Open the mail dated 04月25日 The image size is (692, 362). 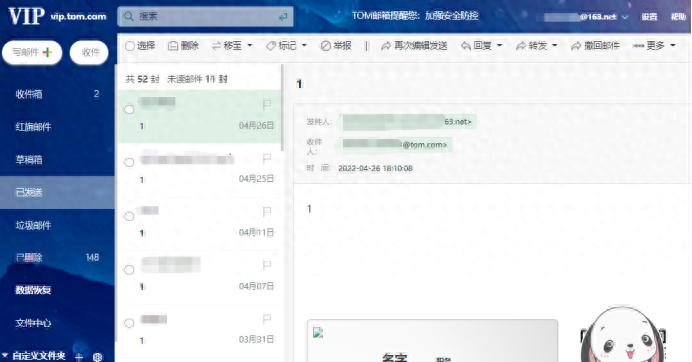[x=199, y=170]
